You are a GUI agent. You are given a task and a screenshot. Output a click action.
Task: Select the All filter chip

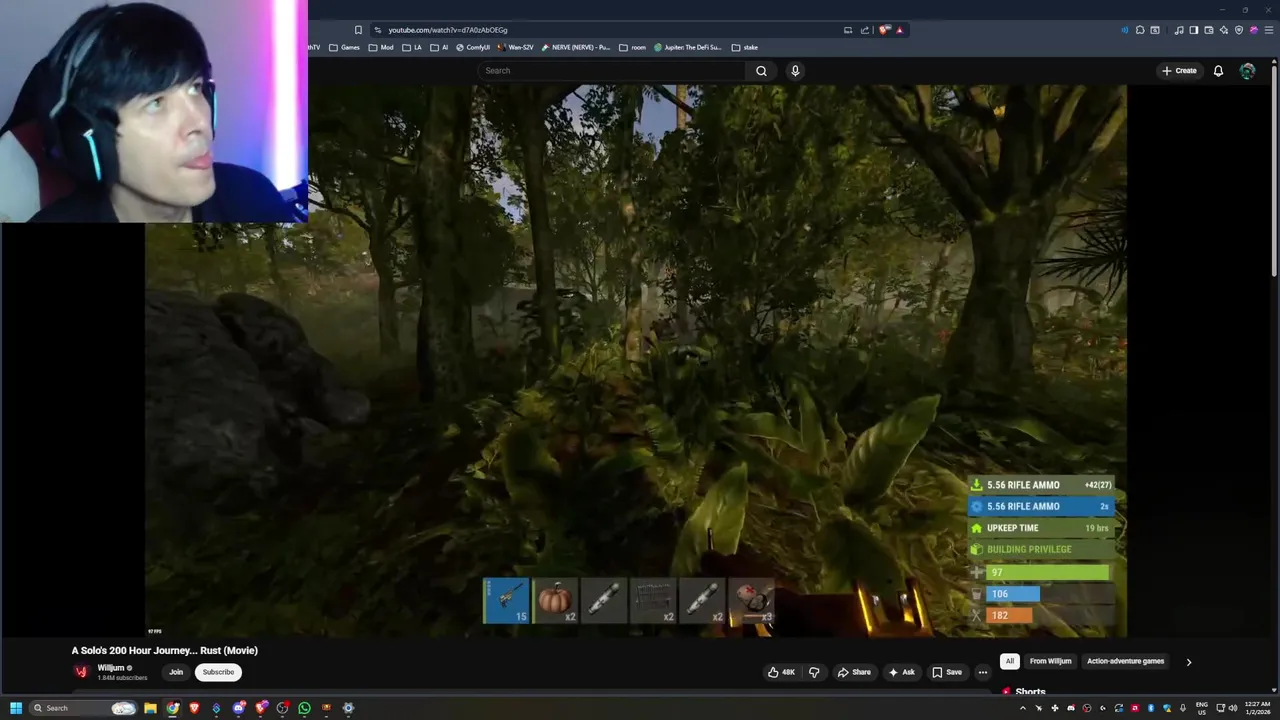pos(1010,661)
